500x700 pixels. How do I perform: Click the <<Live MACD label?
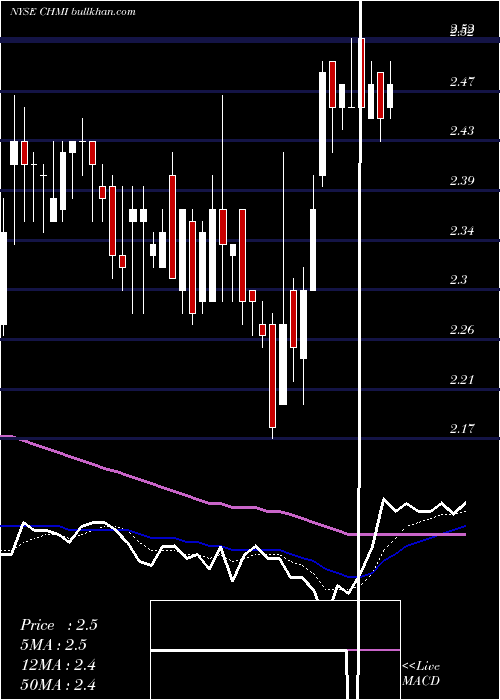421,674
